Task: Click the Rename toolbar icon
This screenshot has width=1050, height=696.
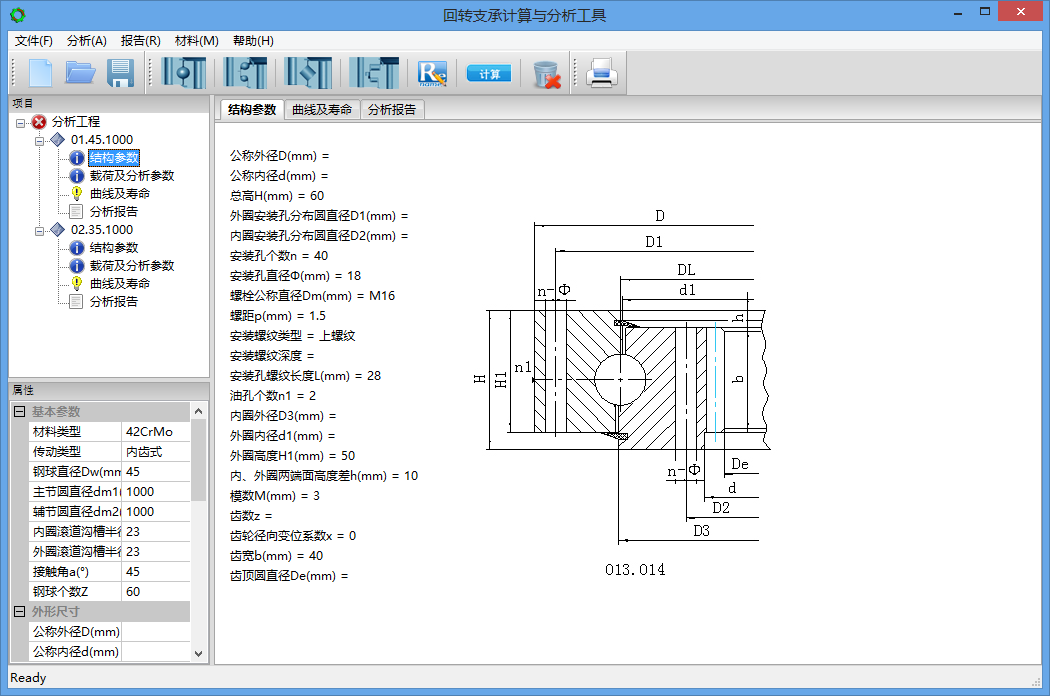Action: tap(432, 74)
